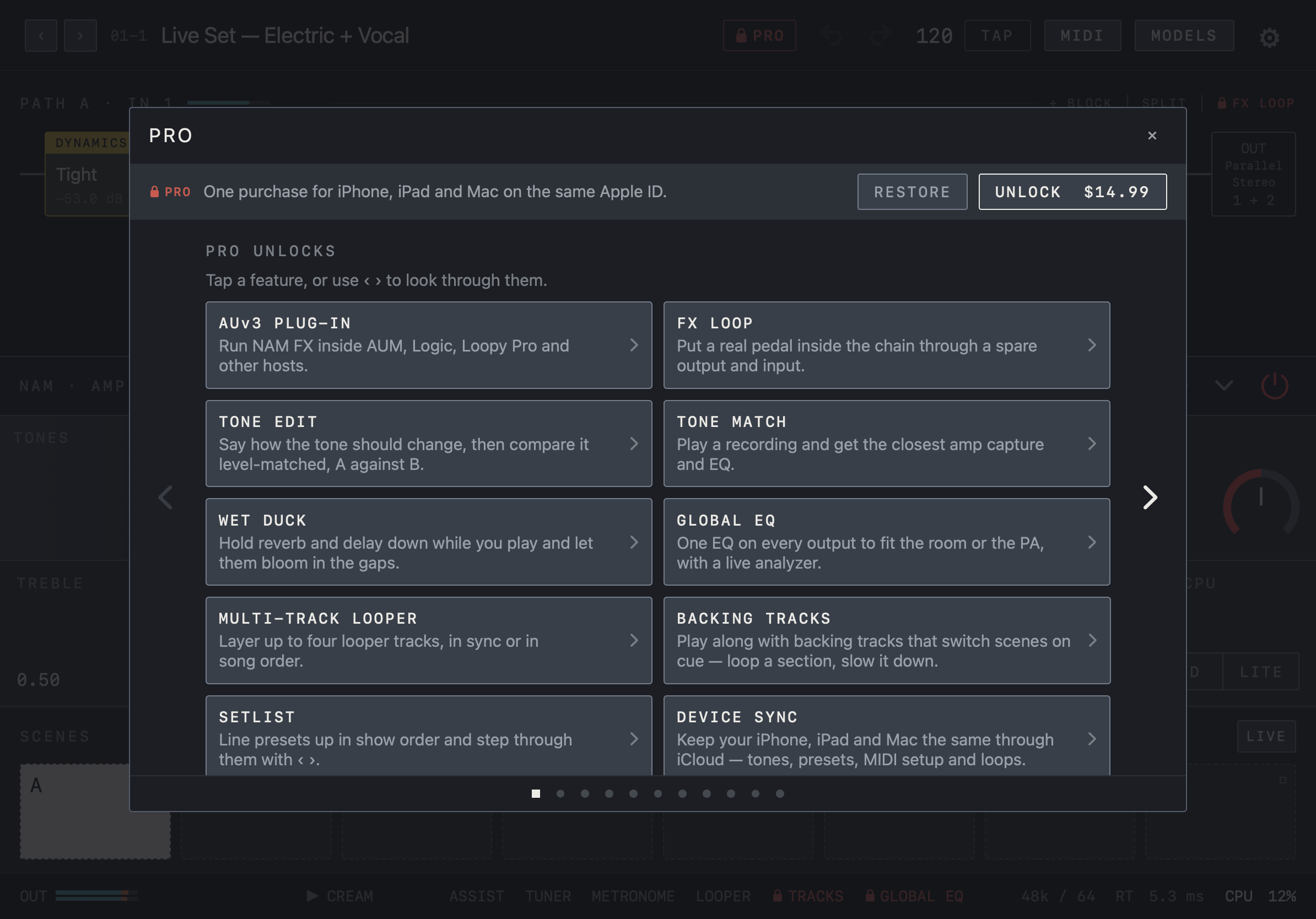Expand the amp section chevron dropdown
This screenshot has height=919, width=1316.
coord(1224,386)
